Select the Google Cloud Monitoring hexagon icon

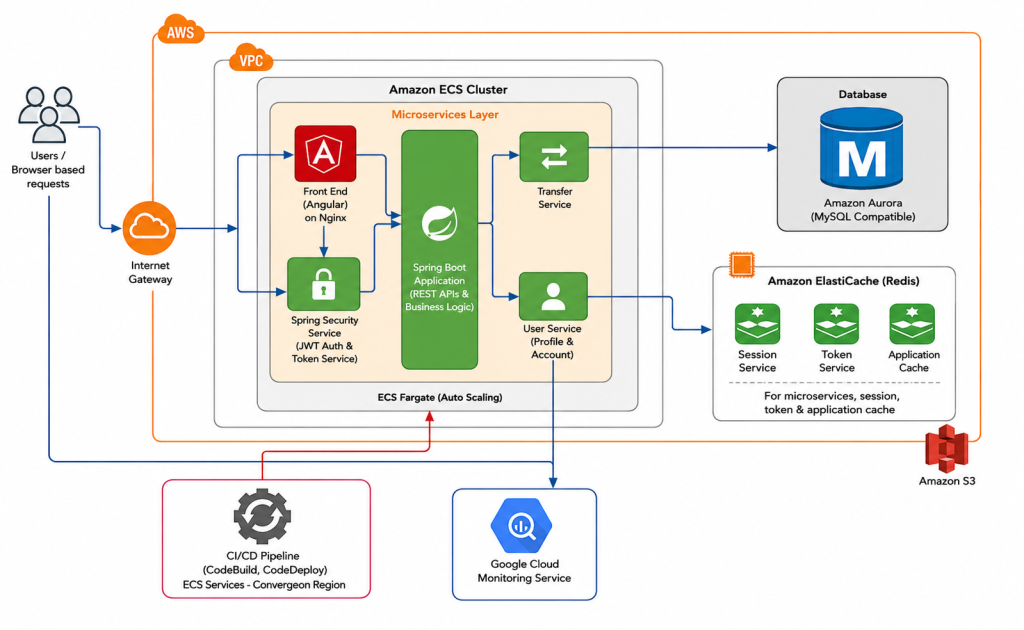(x=521, y=525)
